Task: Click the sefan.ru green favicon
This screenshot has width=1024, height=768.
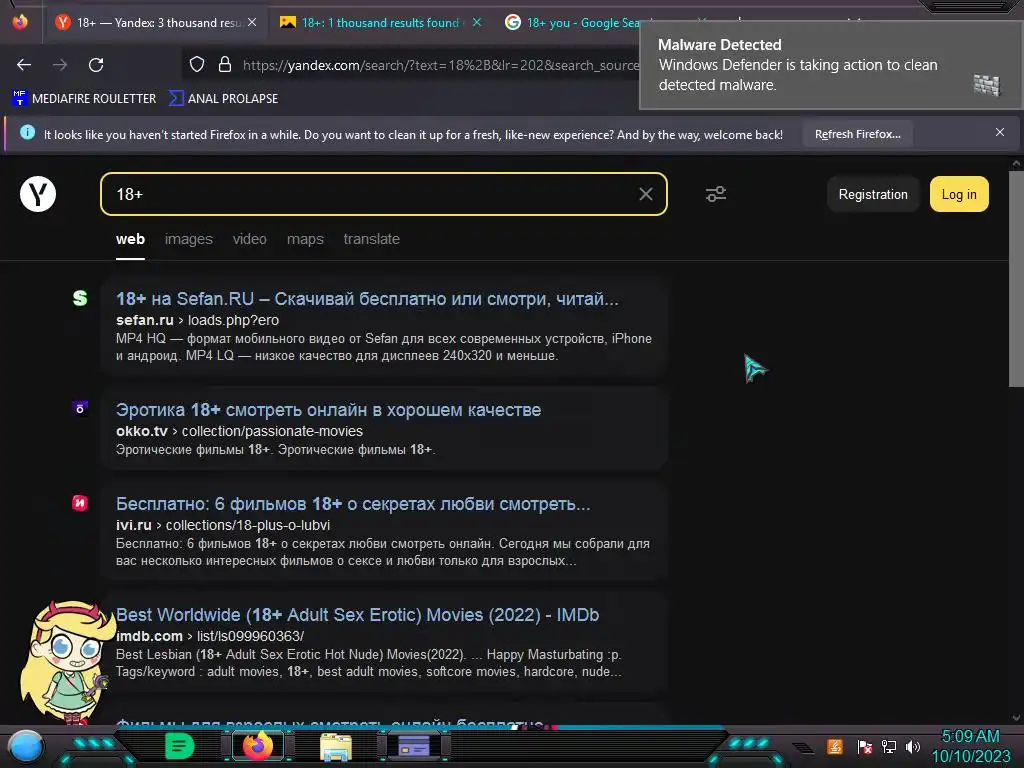Action: pos(80,298)
